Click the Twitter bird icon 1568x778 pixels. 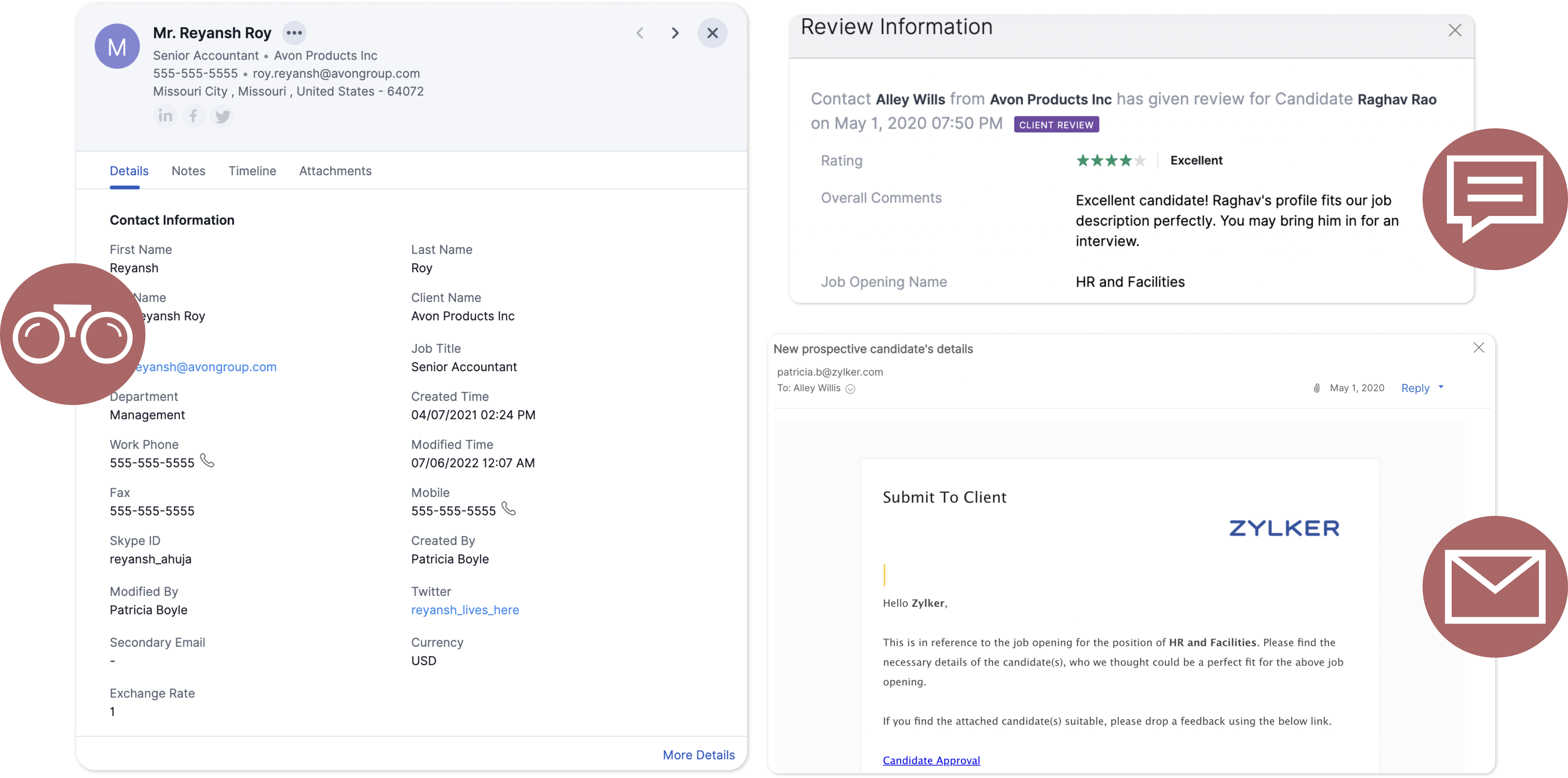point(222,116)
